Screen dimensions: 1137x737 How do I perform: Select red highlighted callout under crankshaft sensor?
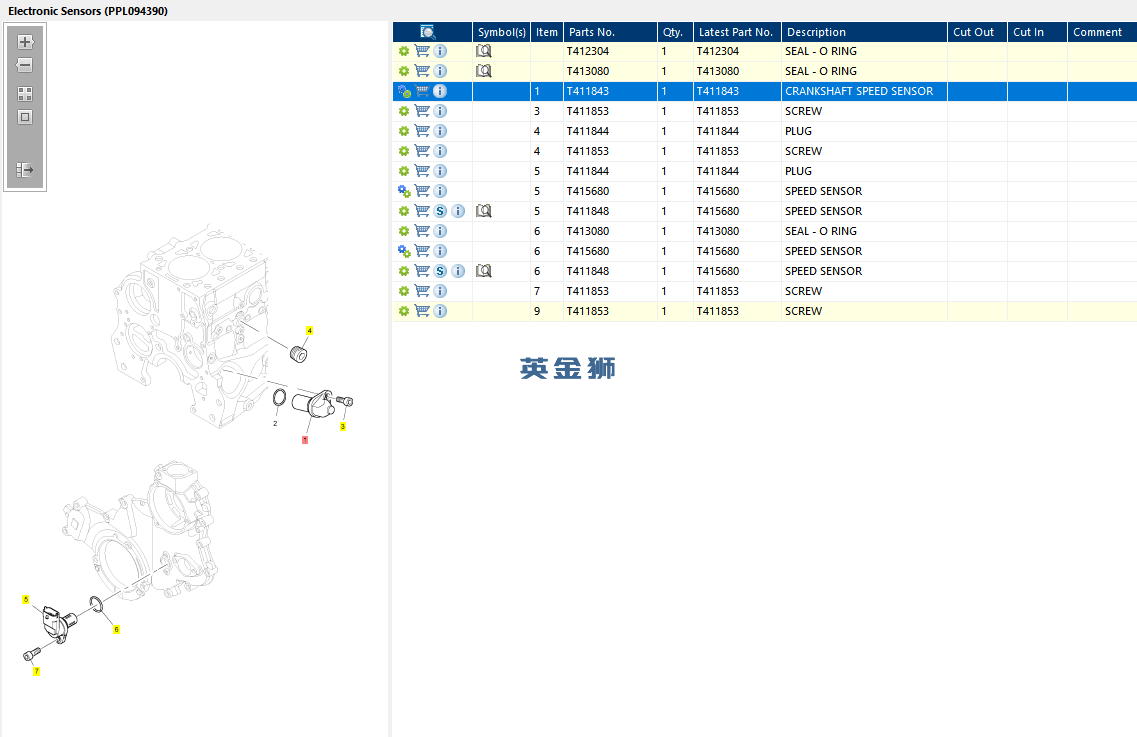(305, 440)
